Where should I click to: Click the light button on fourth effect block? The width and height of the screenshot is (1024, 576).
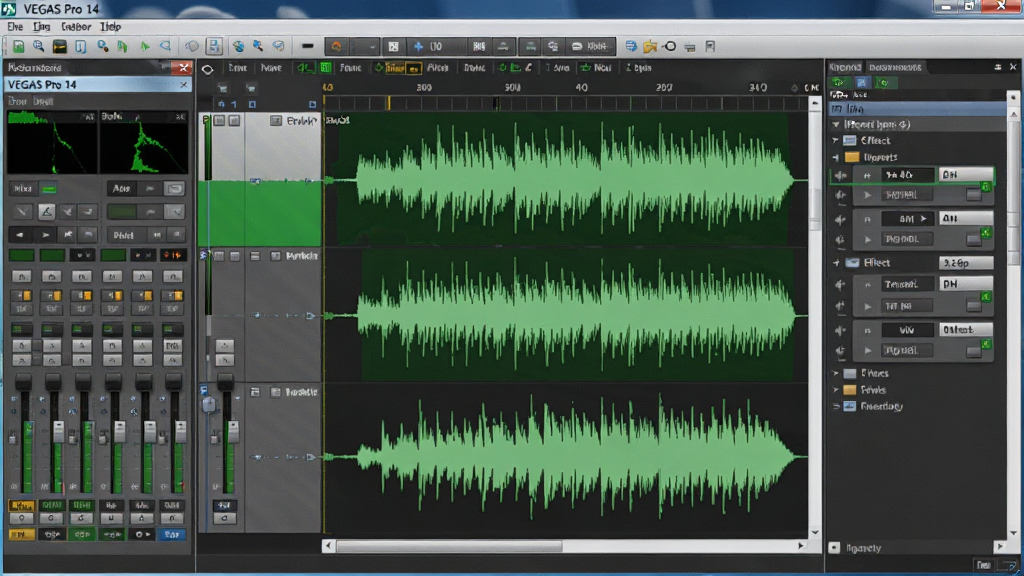tap(967, 330)
